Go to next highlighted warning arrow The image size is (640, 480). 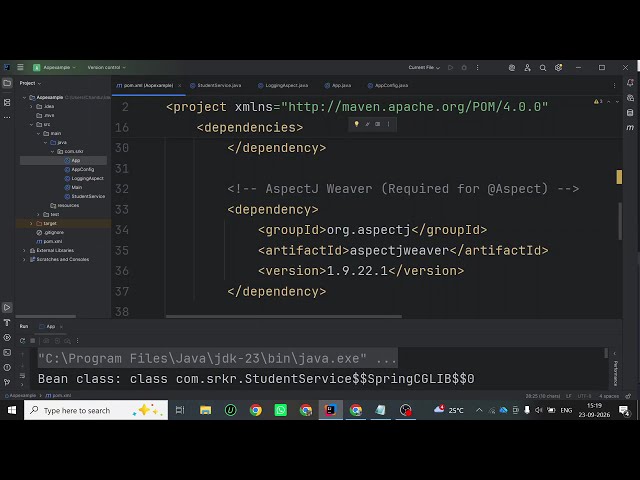(x=617, y=101)
